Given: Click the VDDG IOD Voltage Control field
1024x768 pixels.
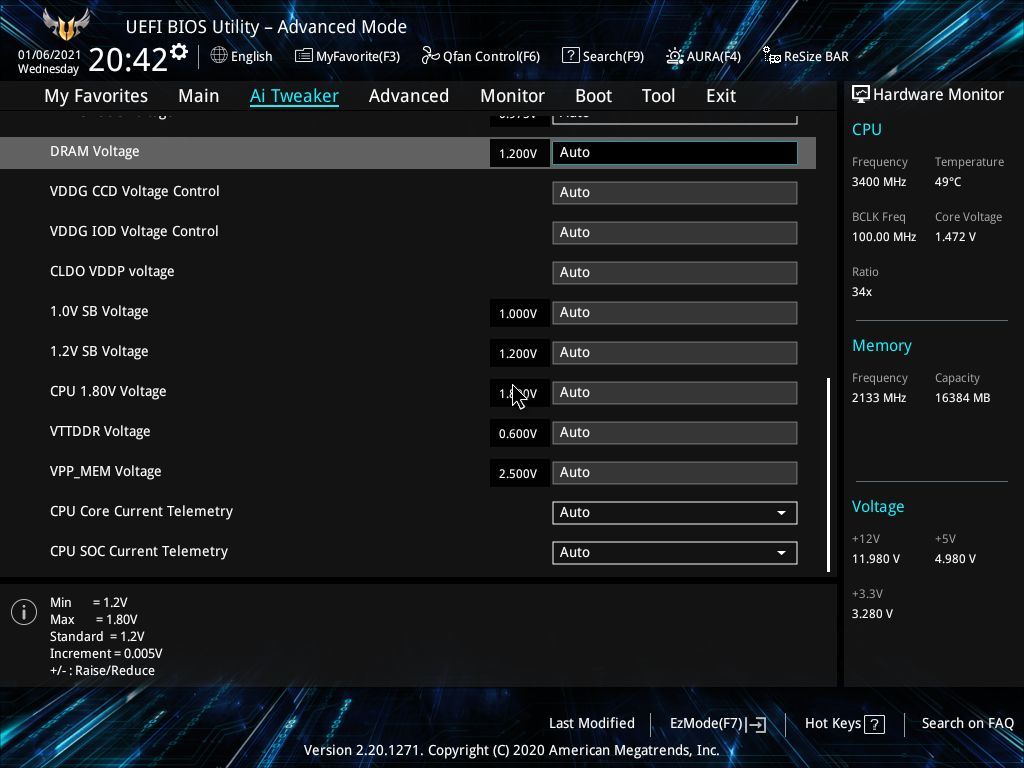Looking at the screenshot, I should coord(675,232).
